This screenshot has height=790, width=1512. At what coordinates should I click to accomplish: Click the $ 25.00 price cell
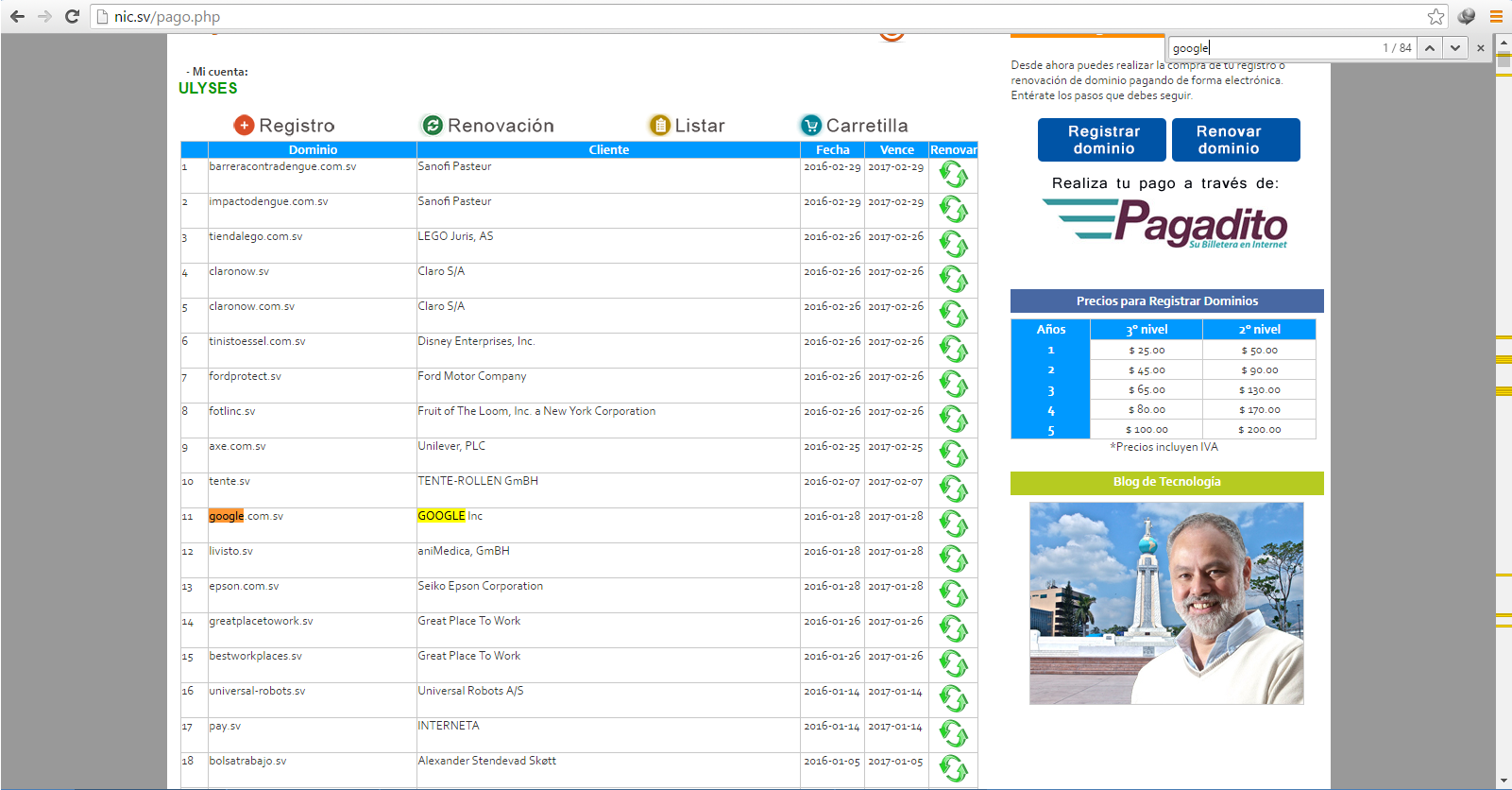(1147, 350)
